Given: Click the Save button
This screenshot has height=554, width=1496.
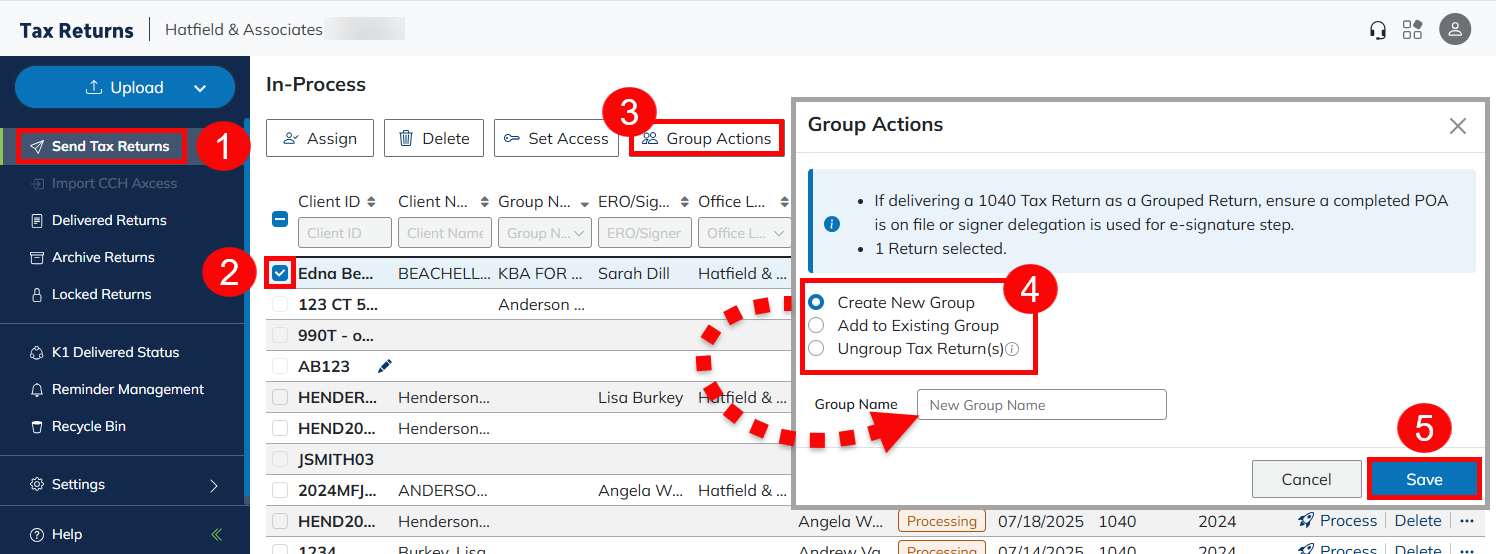Looking at the screenshot, I should [1423, 479].
